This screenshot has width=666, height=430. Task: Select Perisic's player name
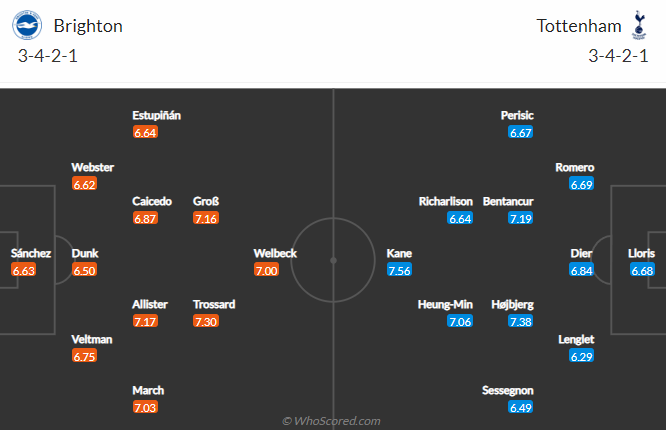[517, 115]
